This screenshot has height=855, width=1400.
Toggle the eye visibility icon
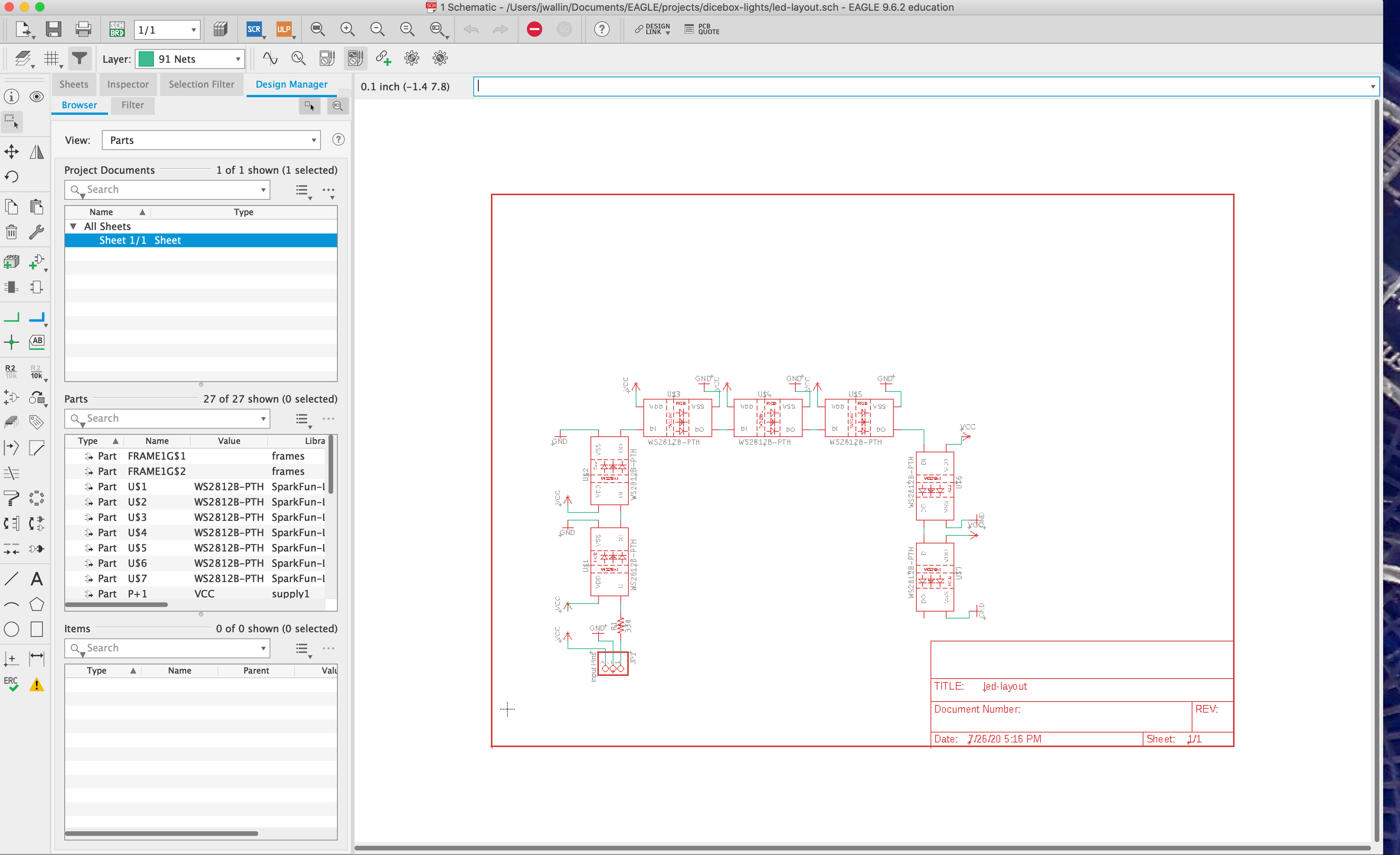[36, 96]
